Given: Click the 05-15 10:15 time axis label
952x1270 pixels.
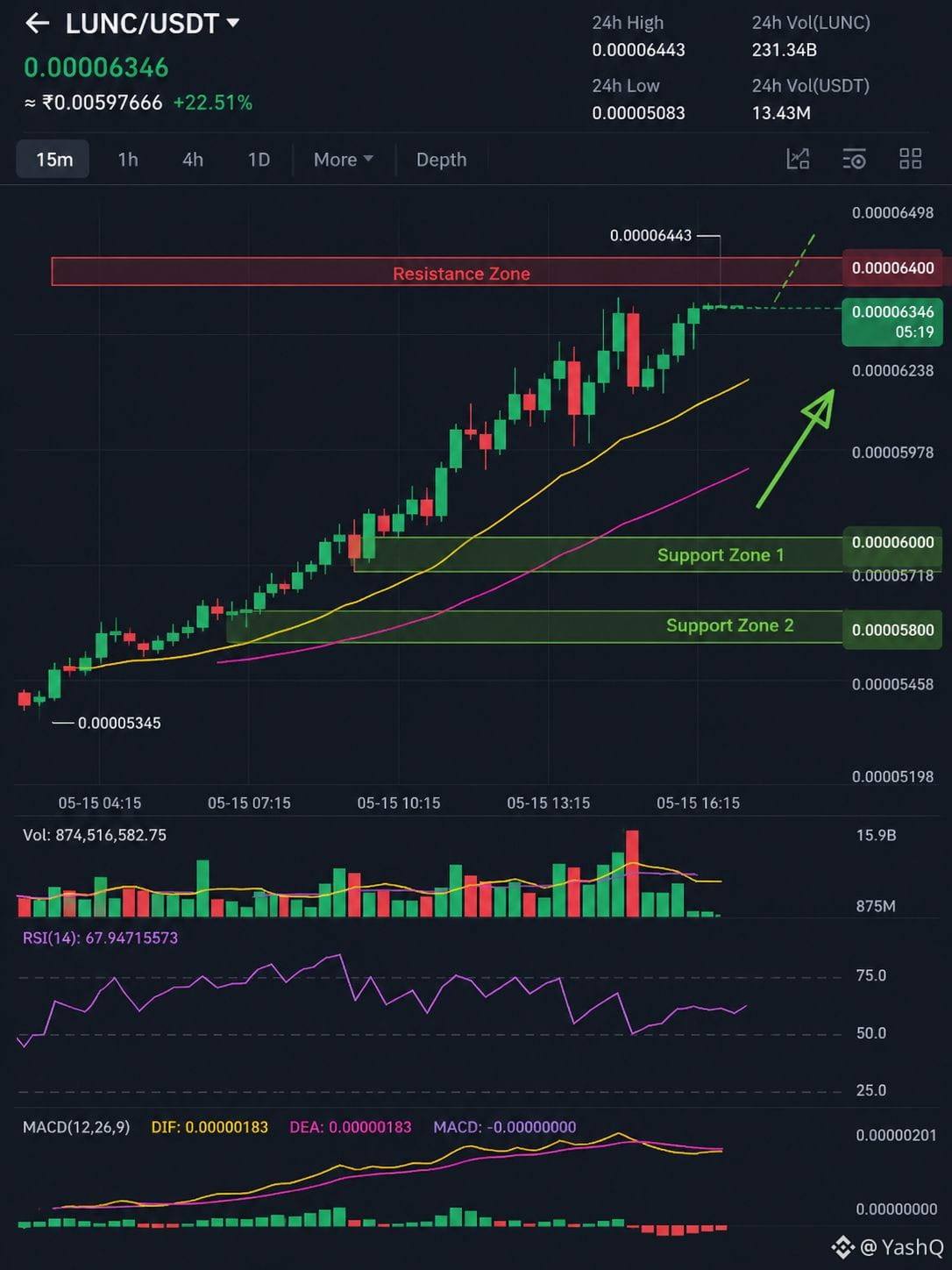Looking at the screenshot, I should pyautogui.click(x=399, y=803).
